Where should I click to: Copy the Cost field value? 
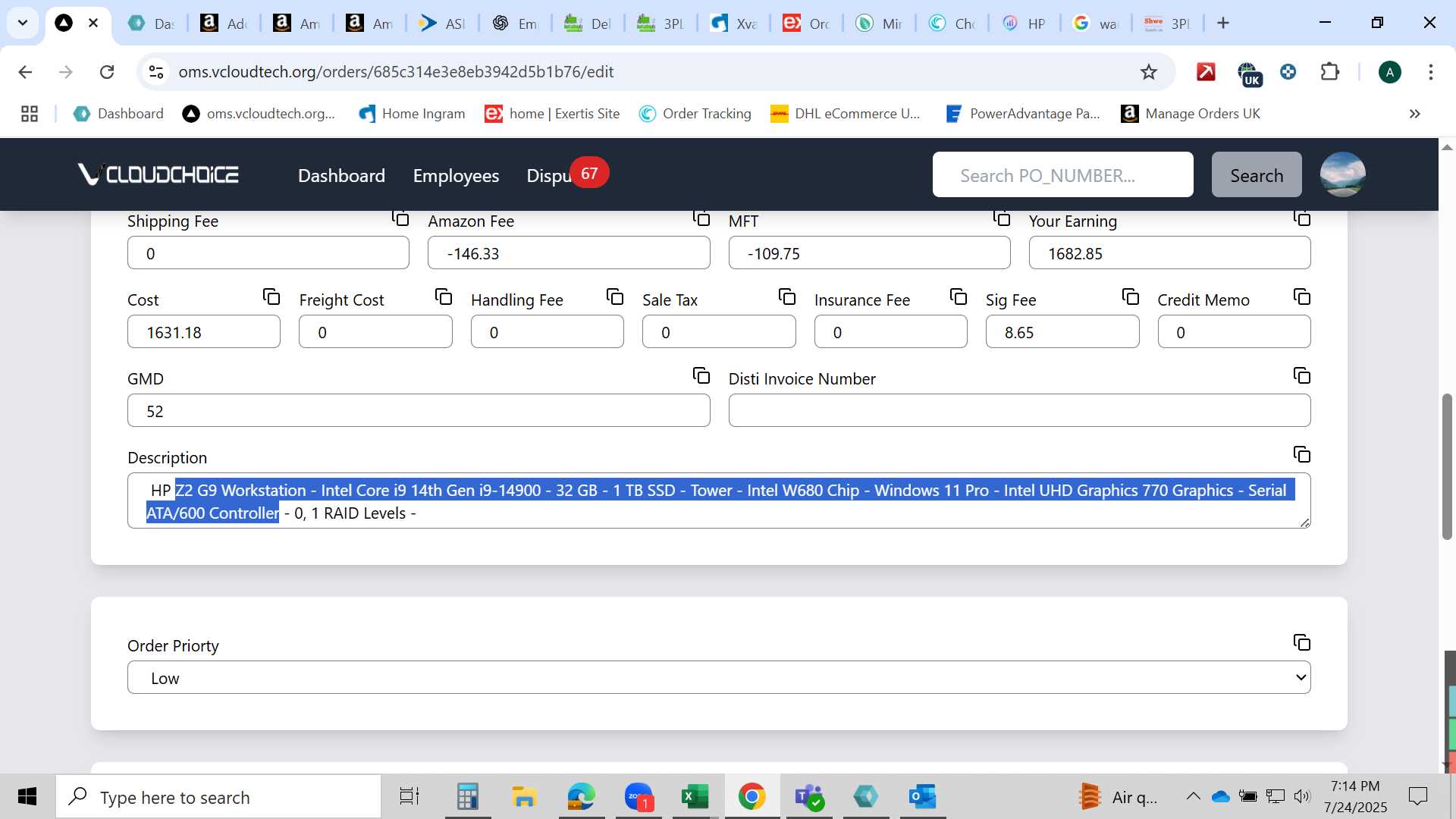pyautogui.click(x=271, y=297)
